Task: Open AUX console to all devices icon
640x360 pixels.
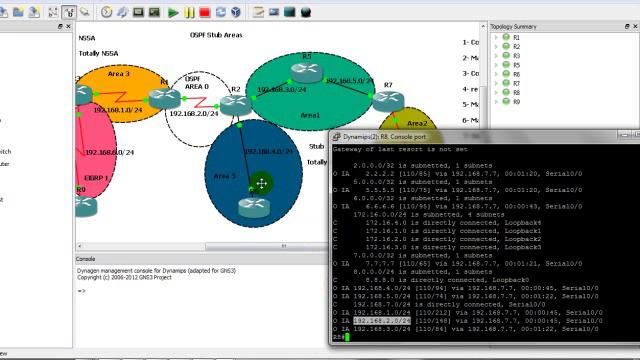Action: tap(154, 12)
